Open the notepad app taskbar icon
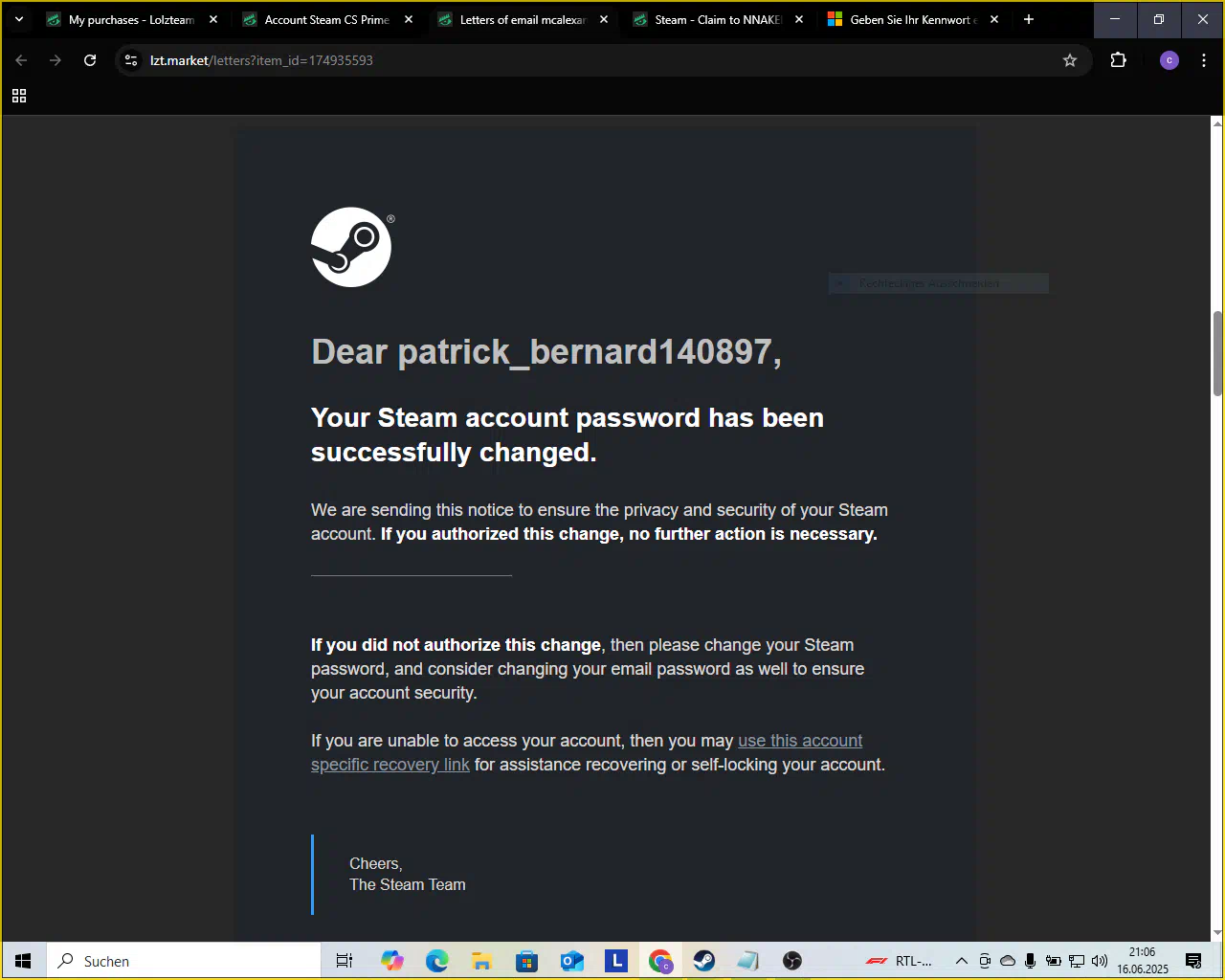1225x980 pixels. pos(748,961)
